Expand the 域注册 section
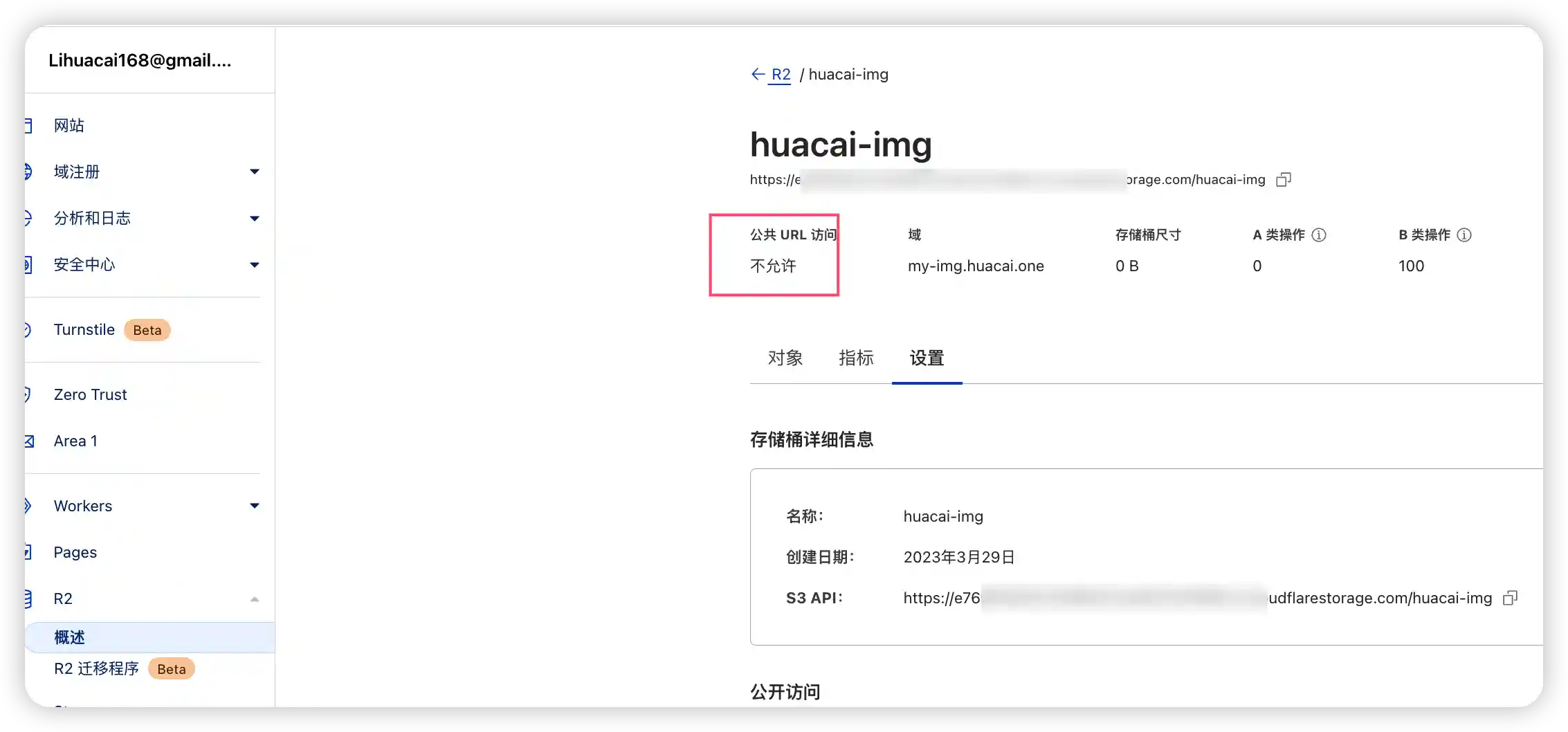Viewport: 1568px width, 732px height. (255, 172)
